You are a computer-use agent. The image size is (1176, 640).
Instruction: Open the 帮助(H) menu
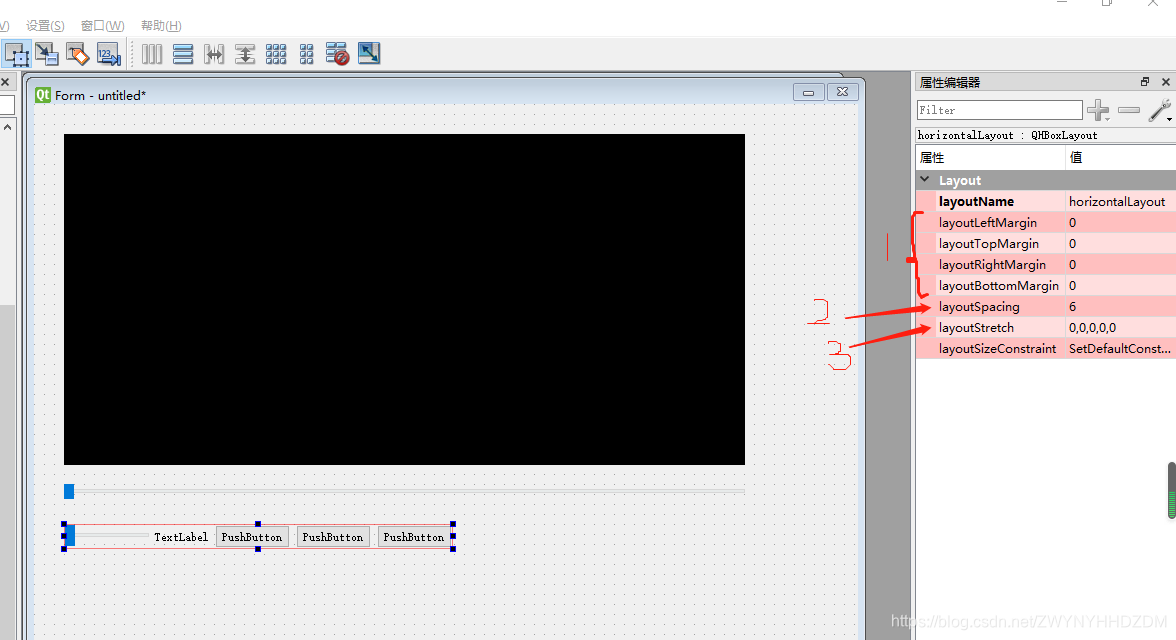161,26
